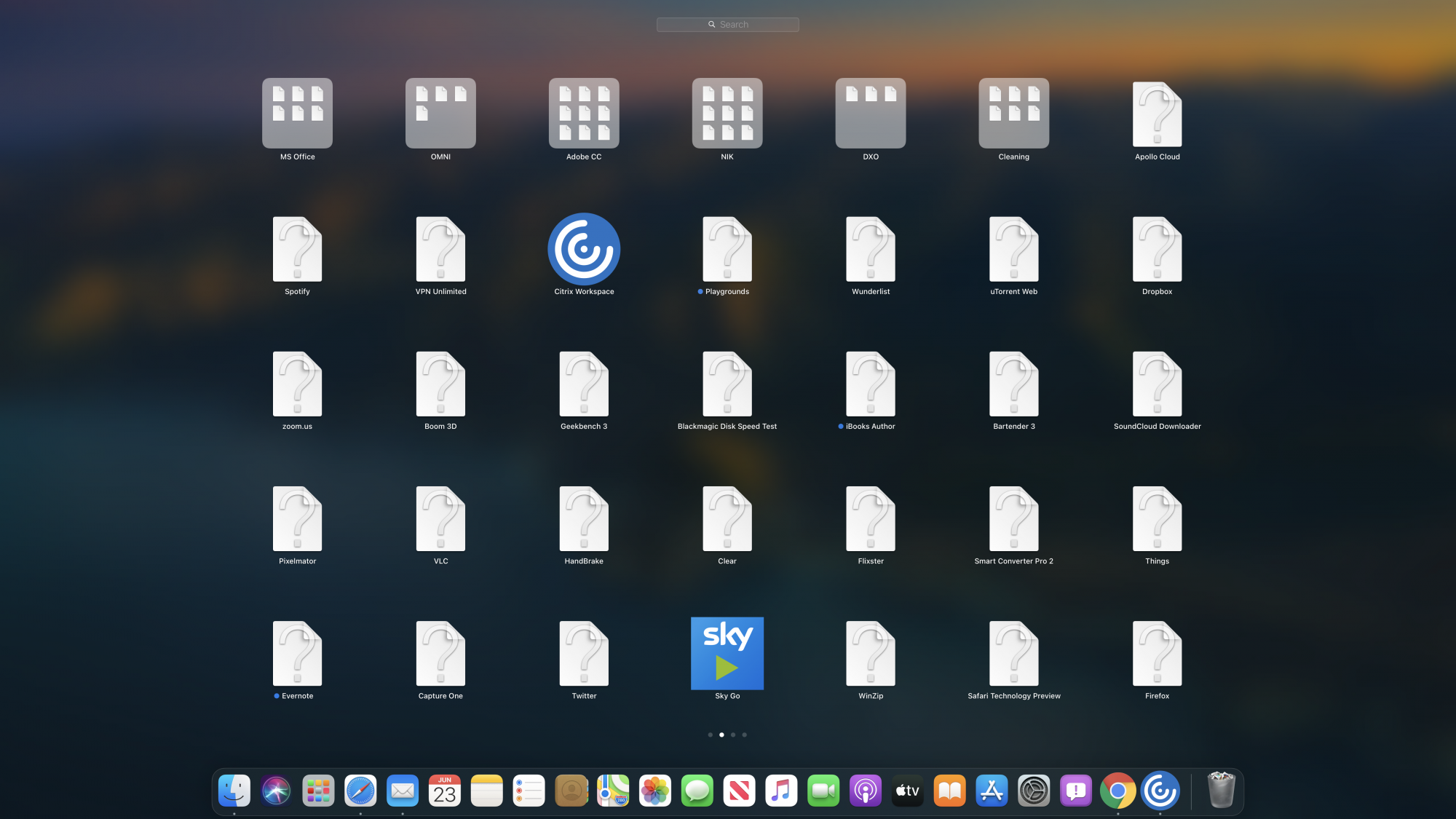
Task: Open Finder from the Dock
Action: [x=234, y=791]
